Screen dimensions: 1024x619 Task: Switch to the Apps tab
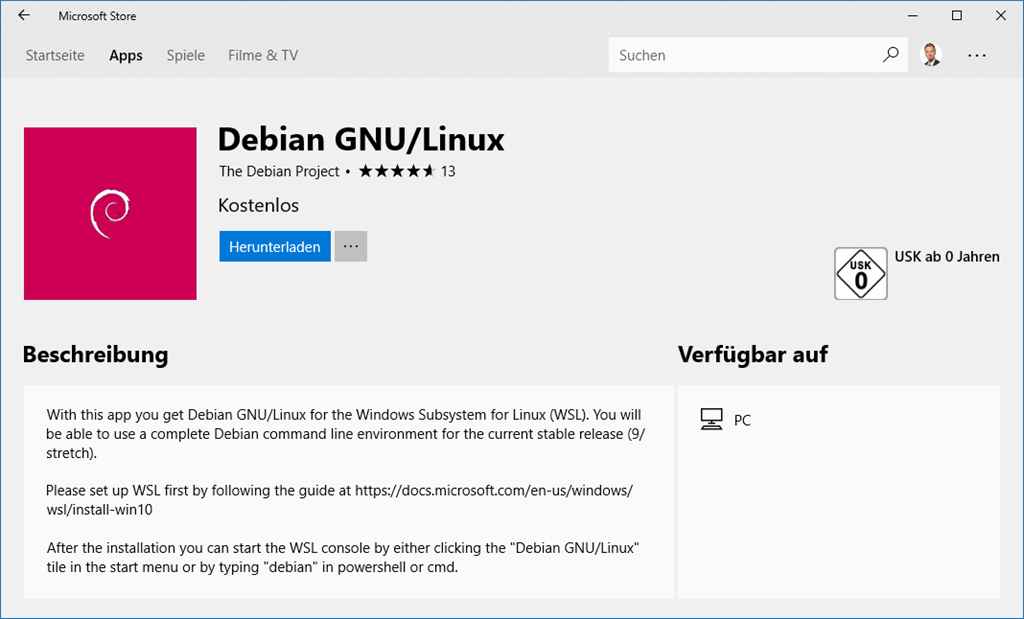(x=126, y=55)
